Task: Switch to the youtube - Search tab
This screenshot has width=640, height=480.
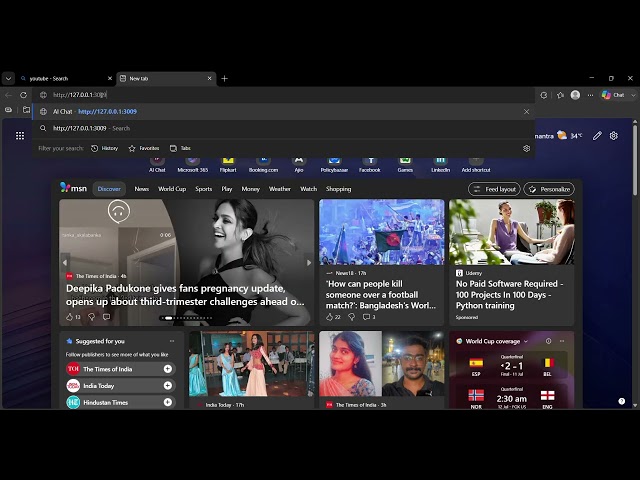Action: 65,78
